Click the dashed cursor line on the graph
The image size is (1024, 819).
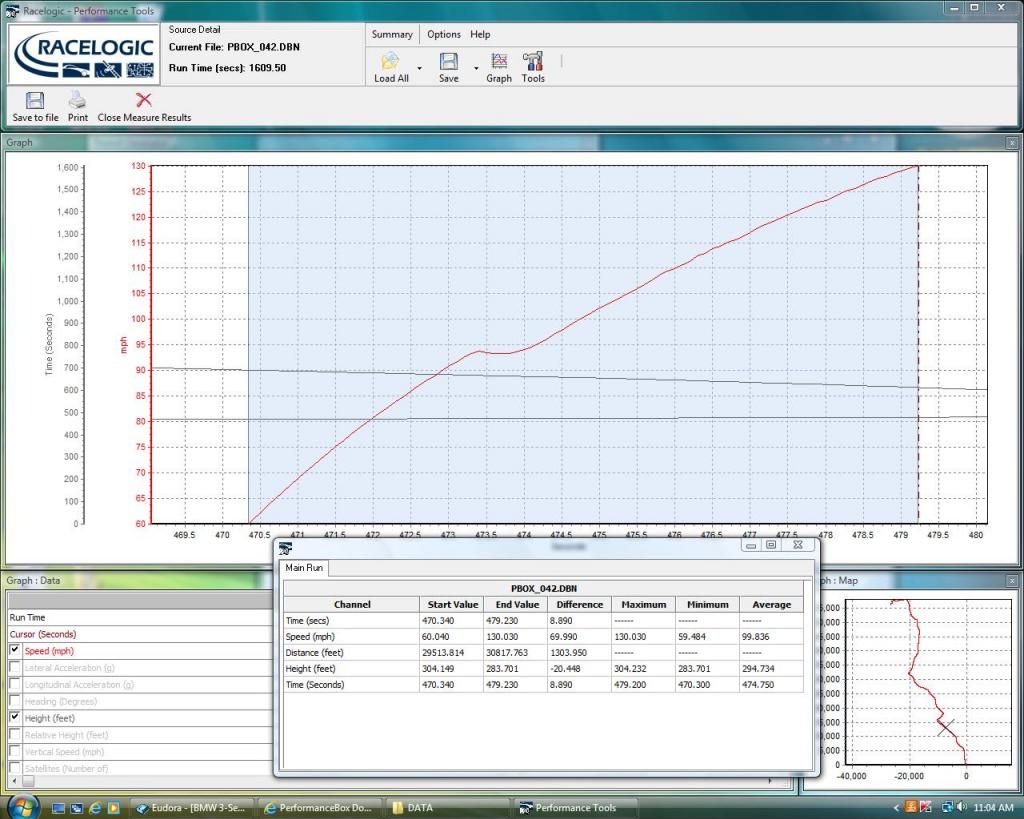918,344
